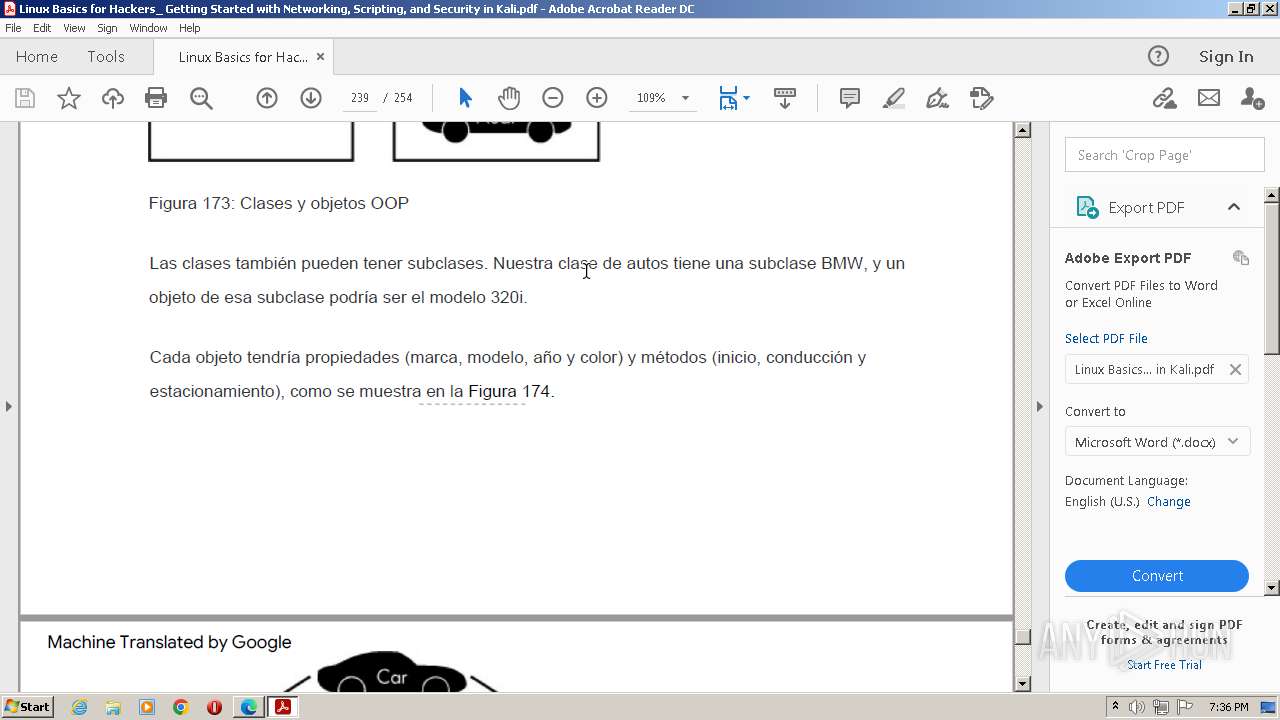Click the Select PDF File link

(x=1106, y=338)
